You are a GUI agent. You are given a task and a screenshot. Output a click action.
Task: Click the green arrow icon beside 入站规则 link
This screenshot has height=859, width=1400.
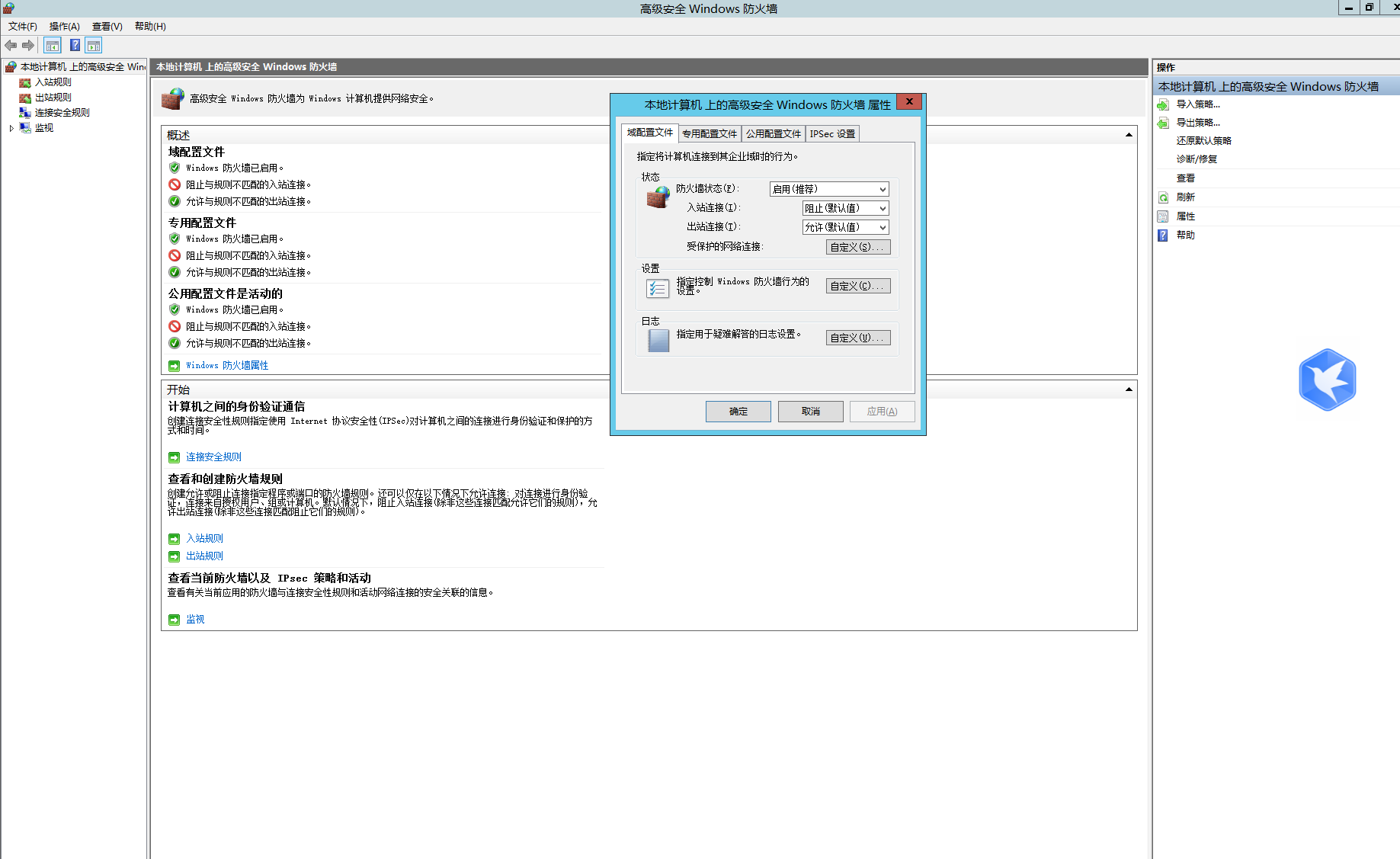(174, 539)
